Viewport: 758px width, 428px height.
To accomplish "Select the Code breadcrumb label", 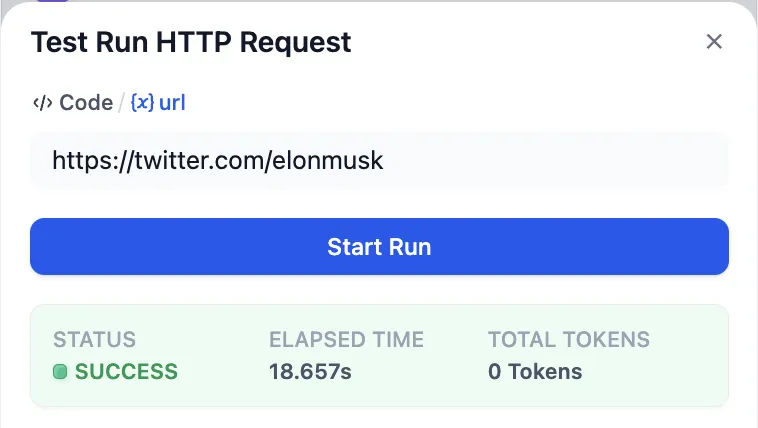I will (86, 103).
